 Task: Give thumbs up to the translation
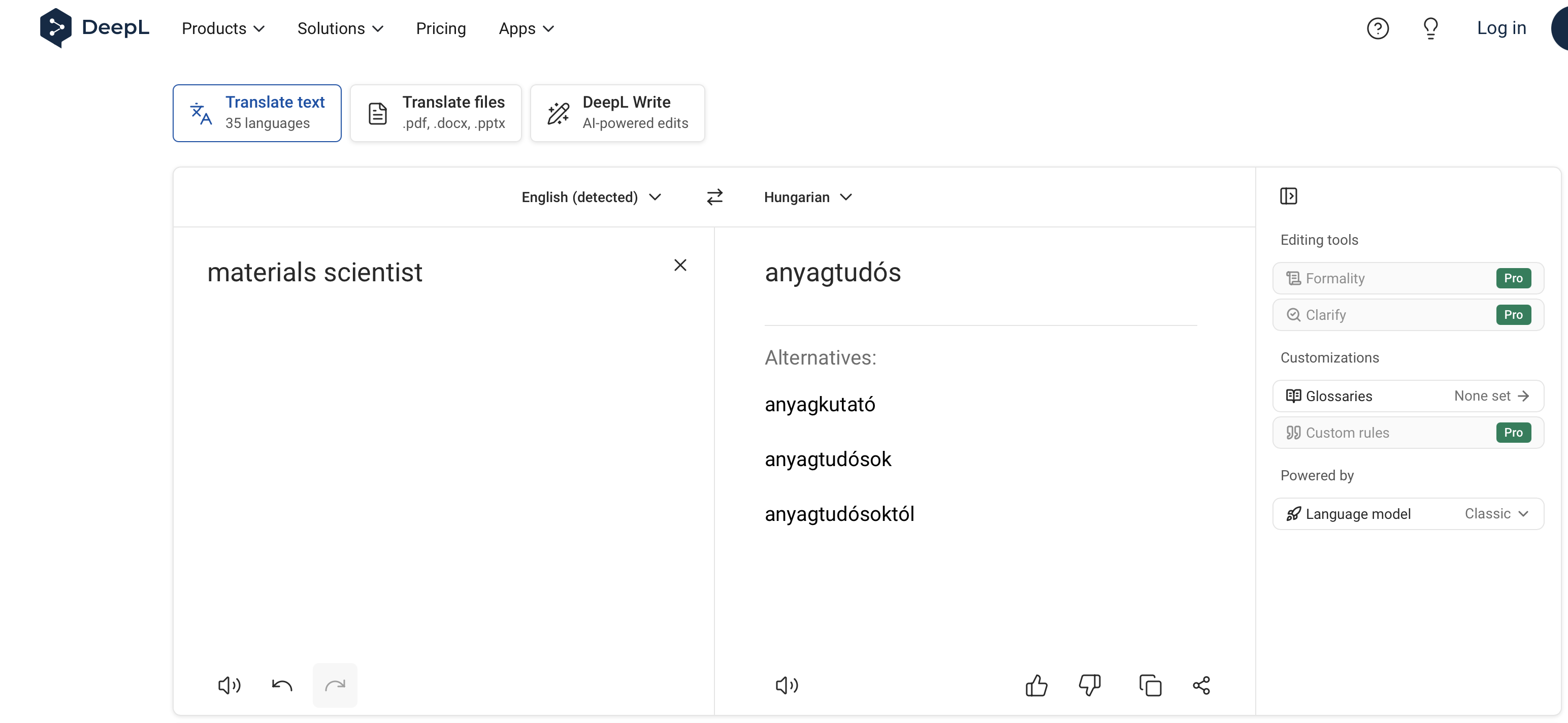point(1036,685)
